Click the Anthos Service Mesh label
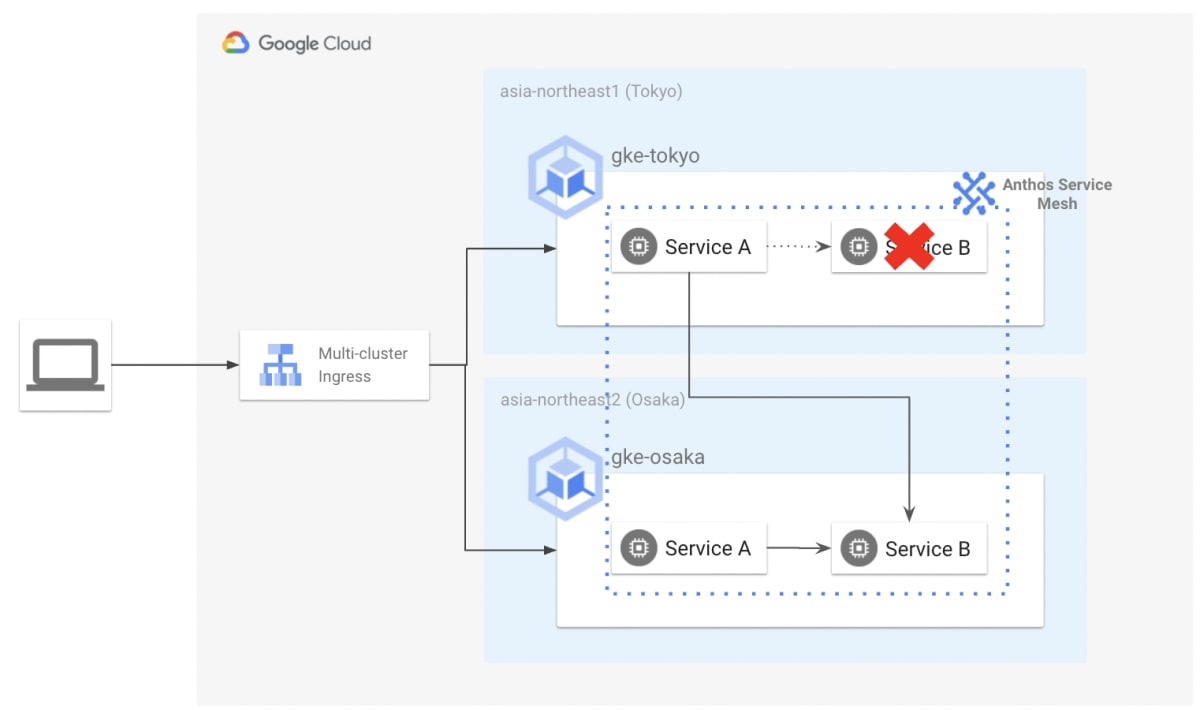 1057,194
